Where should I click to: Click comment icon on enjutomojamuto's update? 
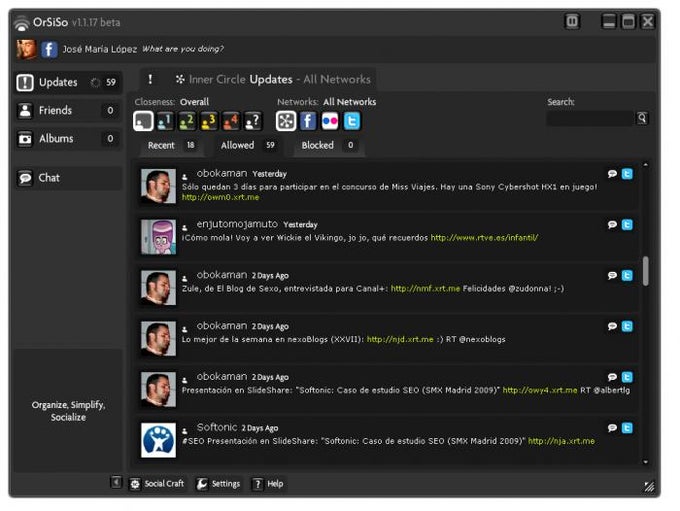pos(612,225)
